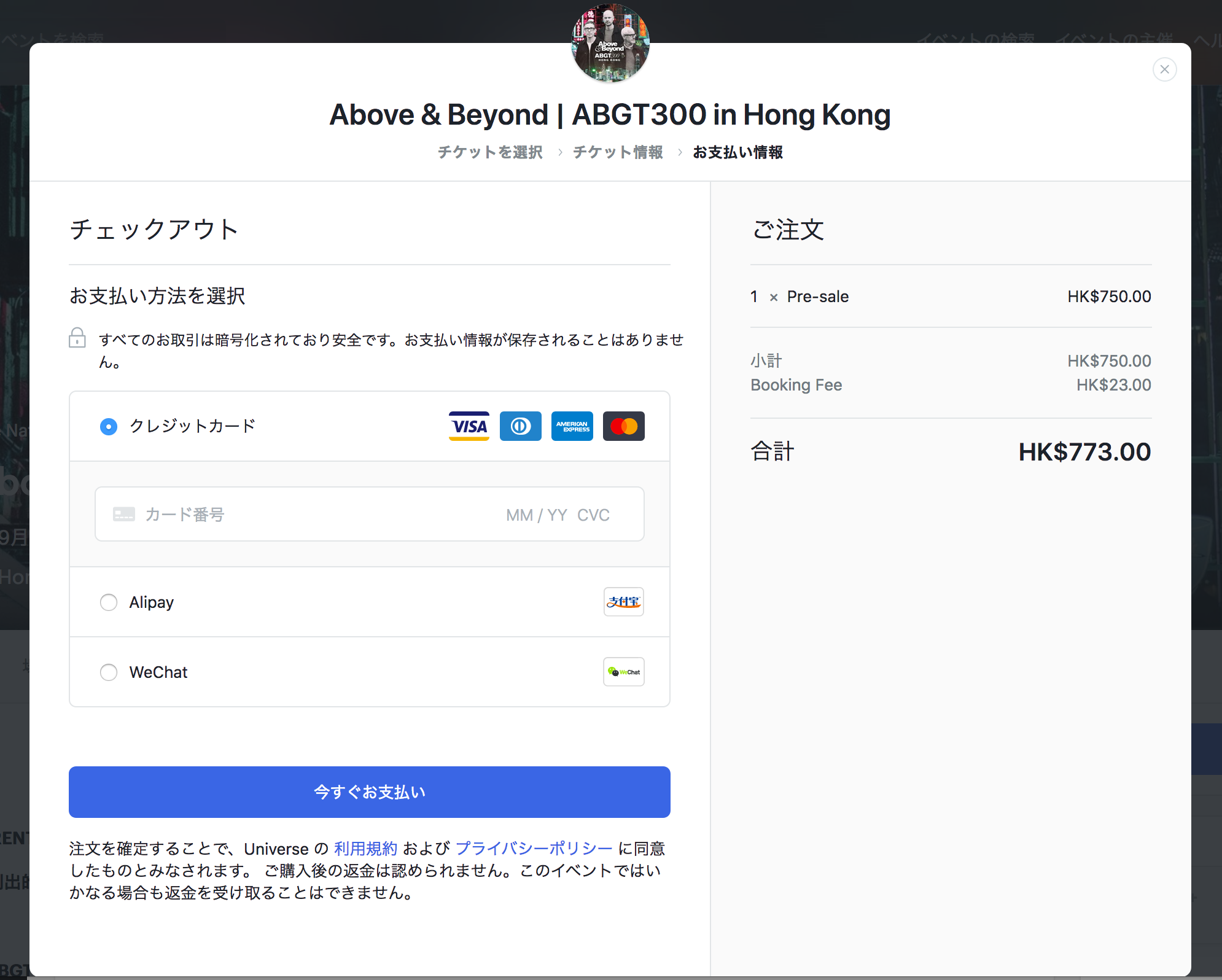
Task: Open the 利用規約 terms link
Action: (x=366, y=849)
